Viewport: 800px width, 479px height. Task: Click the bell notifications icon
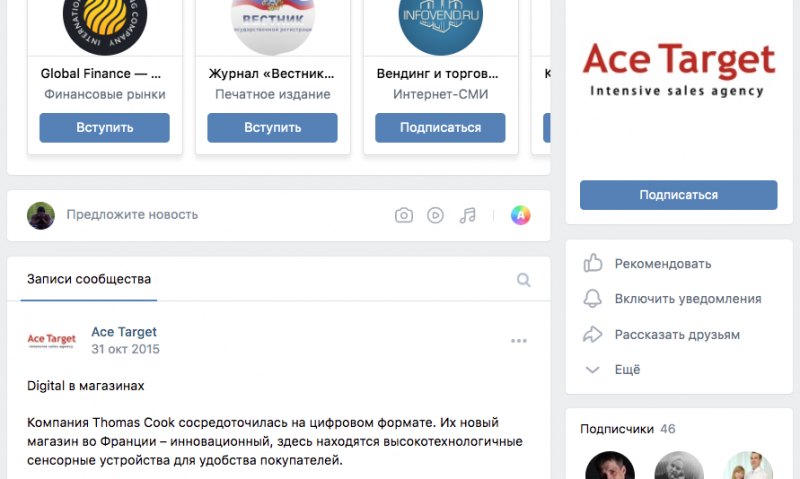(592, 298)
